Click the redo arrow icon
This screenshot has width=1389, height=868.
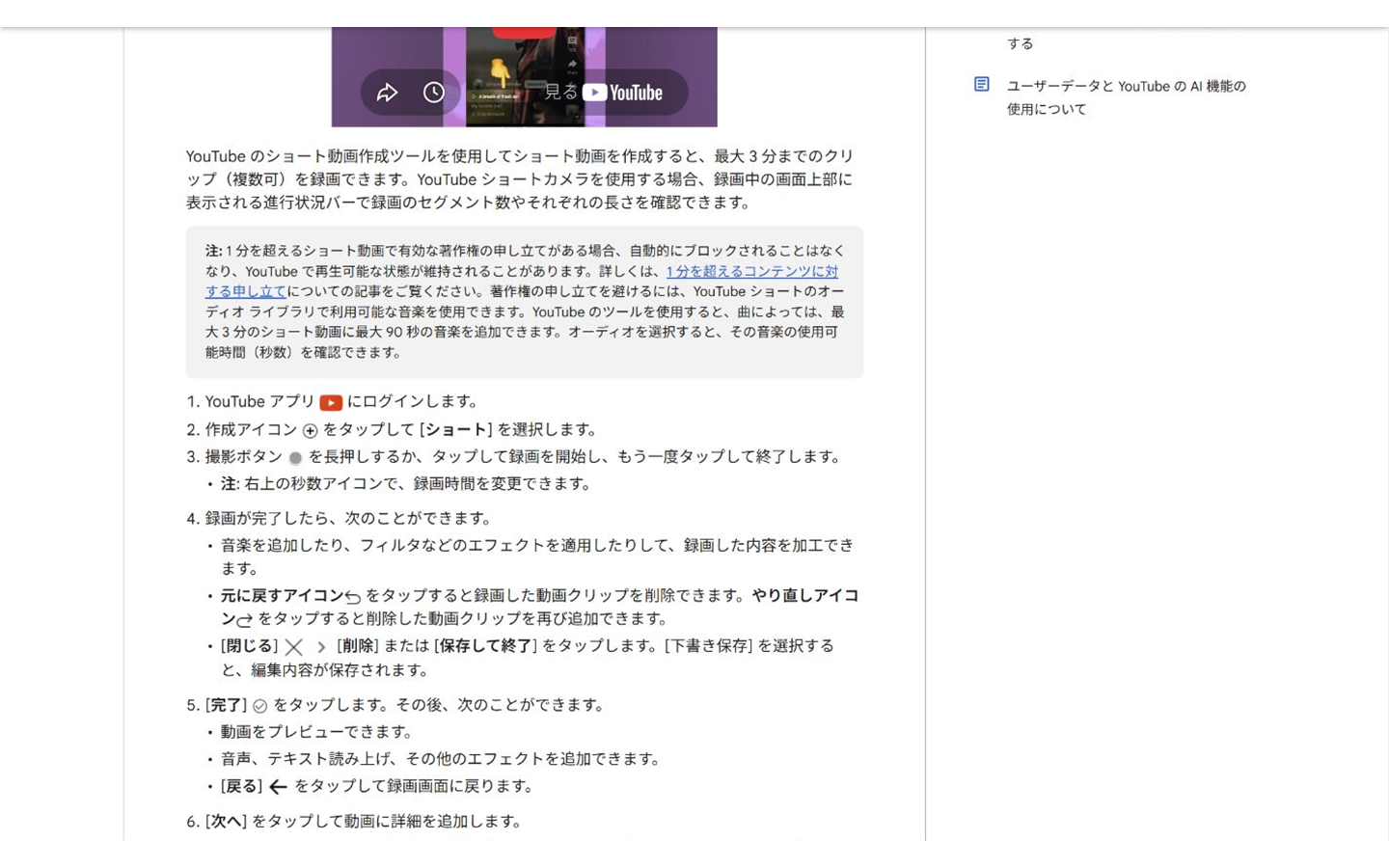245,620
